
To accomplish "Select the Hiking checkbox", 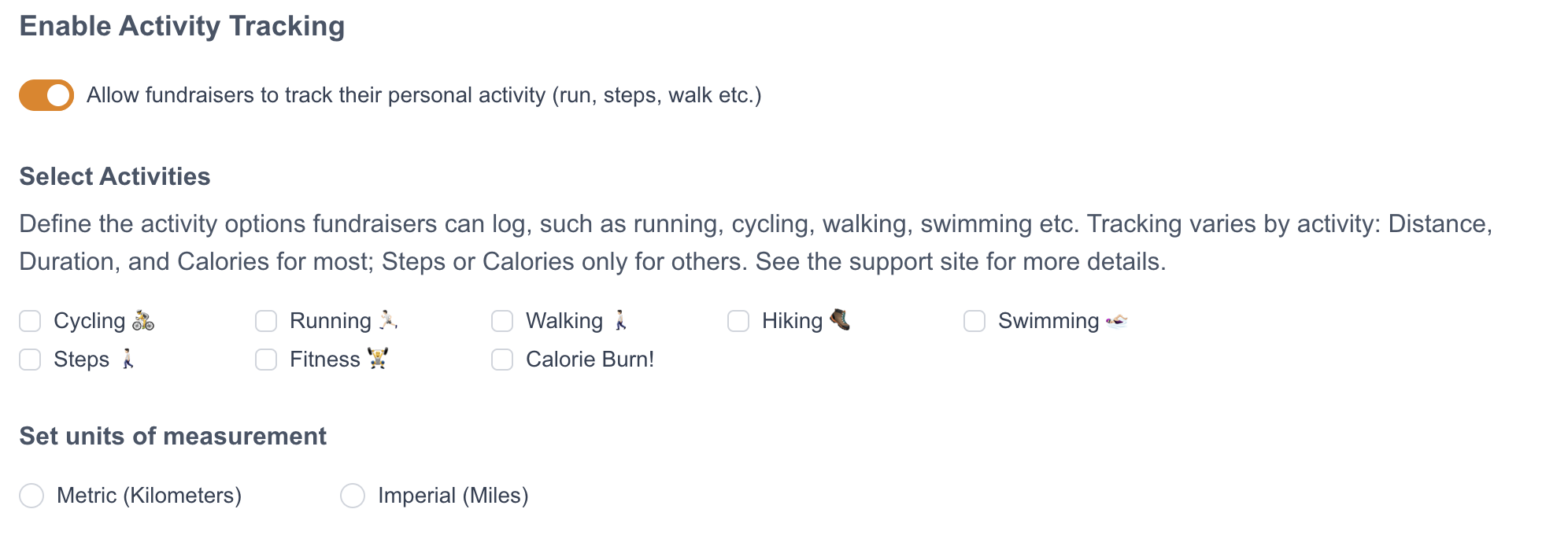I will tap(738, 321).
